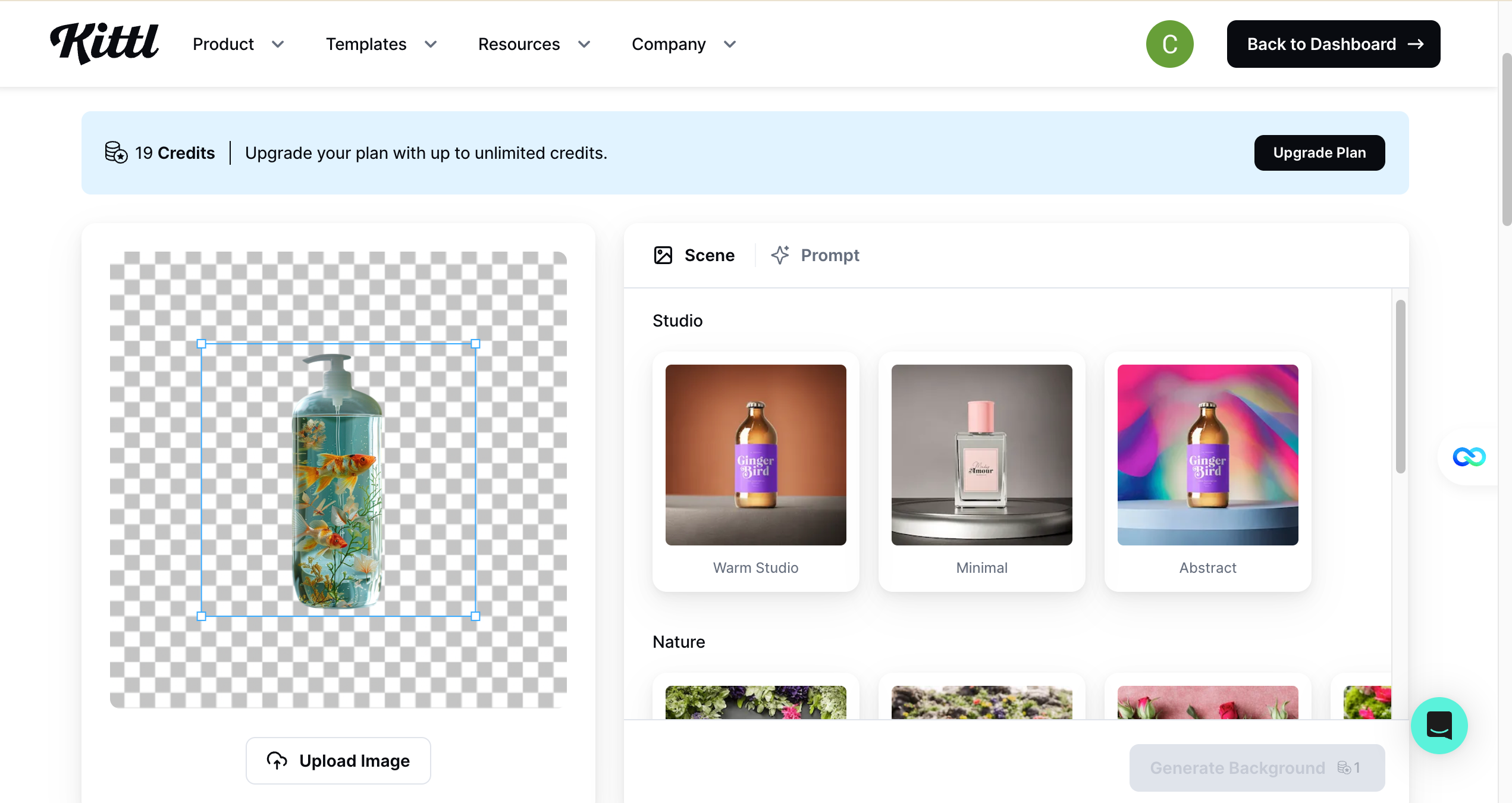Image resolution: width=1512 pixels, height=803 pixels.
Task: Click the Generate Background button
Action: click(x=1257, y=768)
